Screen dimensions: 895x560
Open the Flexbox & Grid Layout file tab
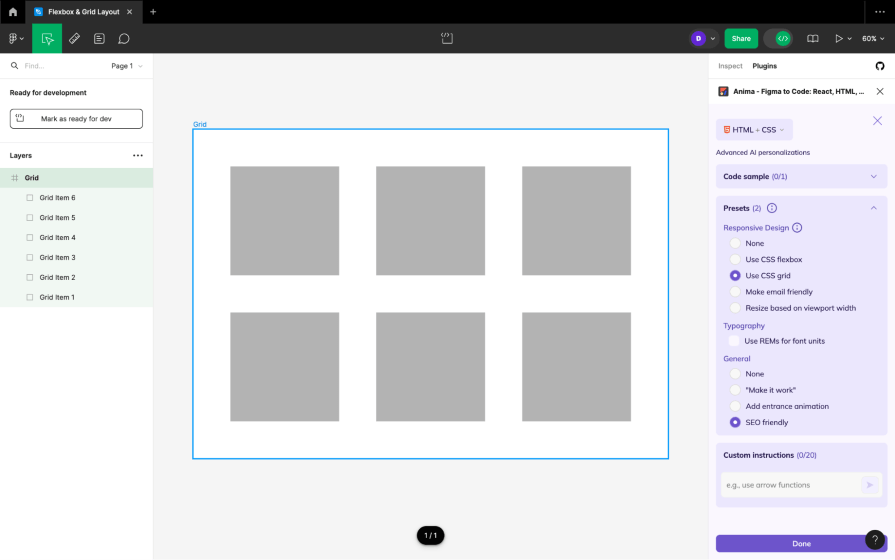[83, 11]
